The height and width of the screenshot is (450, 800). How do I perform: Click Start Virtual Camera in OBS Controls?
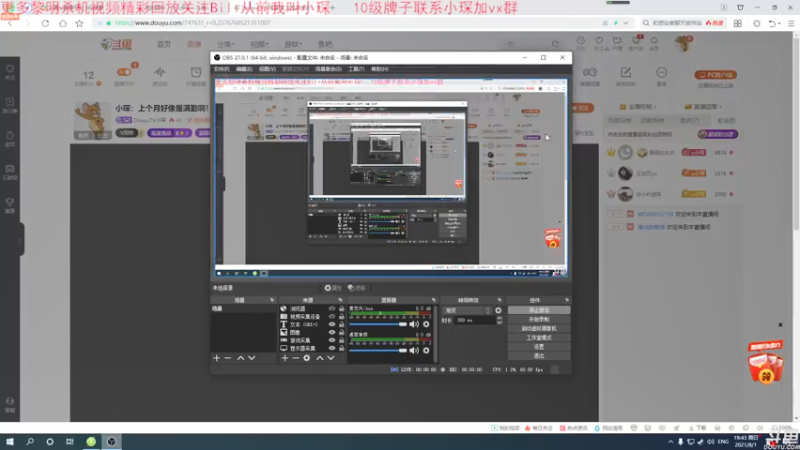coord(539,329)
